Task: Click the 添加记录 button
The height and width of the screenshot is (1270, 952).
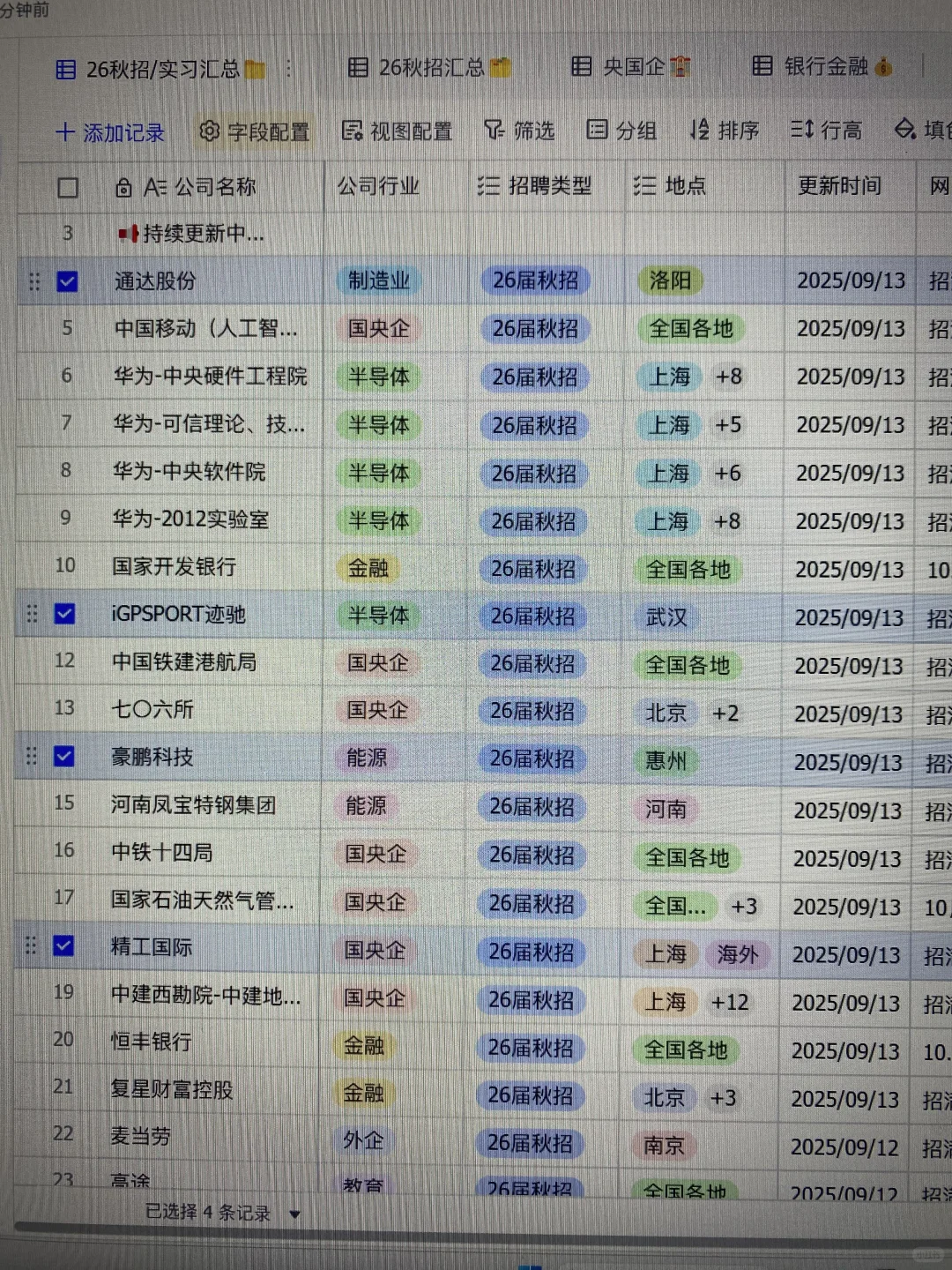Action: (x=110, y=132)
